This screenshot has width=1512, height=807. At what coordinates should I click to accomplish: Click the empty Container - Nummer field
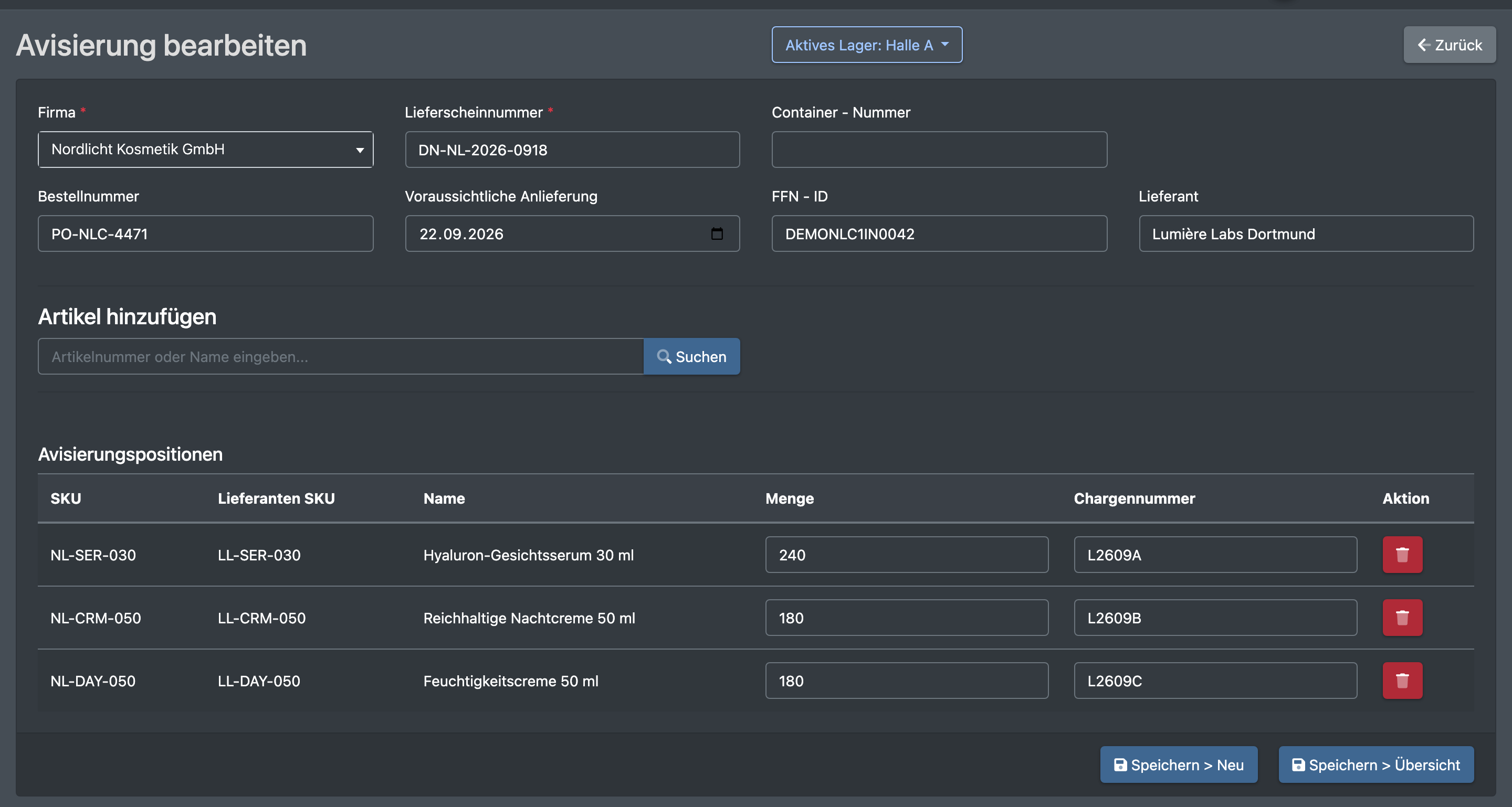[939, 150]
